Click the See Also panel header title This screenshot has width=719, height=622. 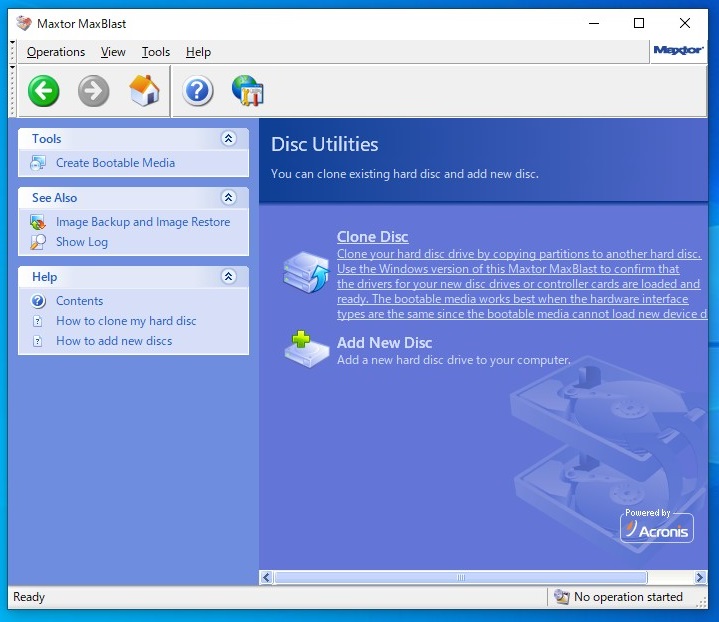click(x=54, y=198)
